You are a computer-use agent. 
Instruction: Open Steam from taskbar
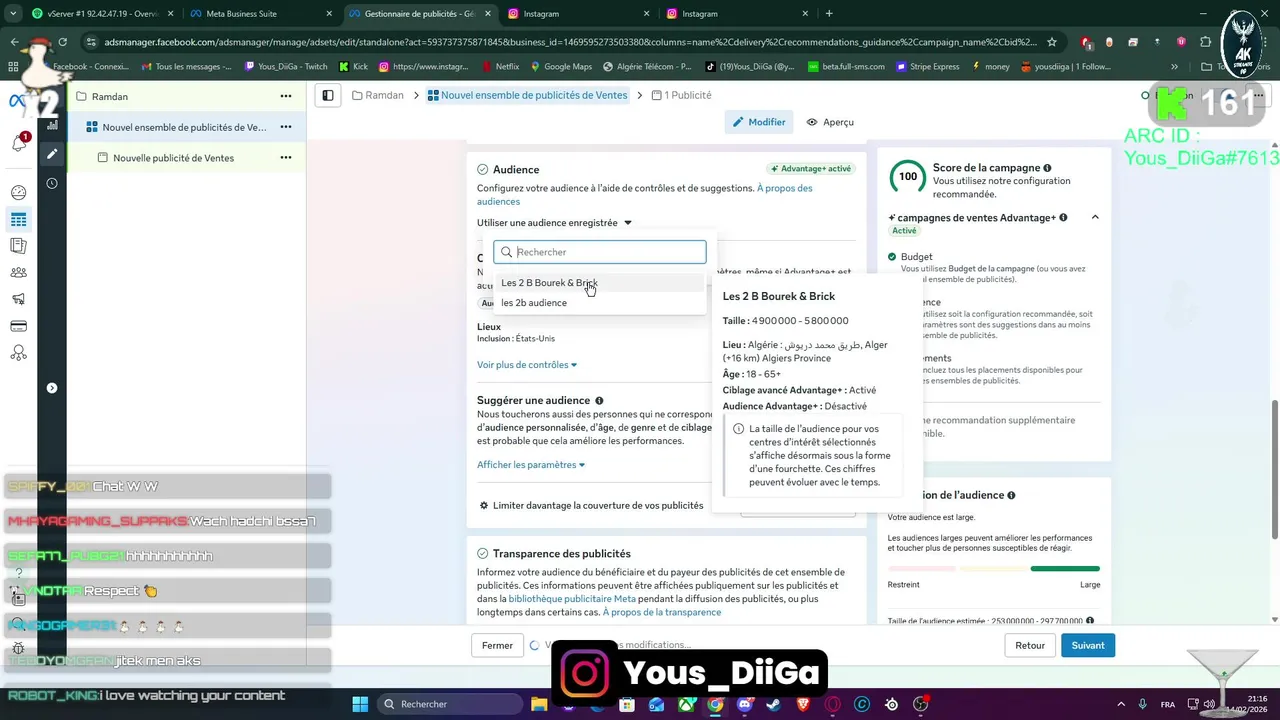(x=774, y=704)
